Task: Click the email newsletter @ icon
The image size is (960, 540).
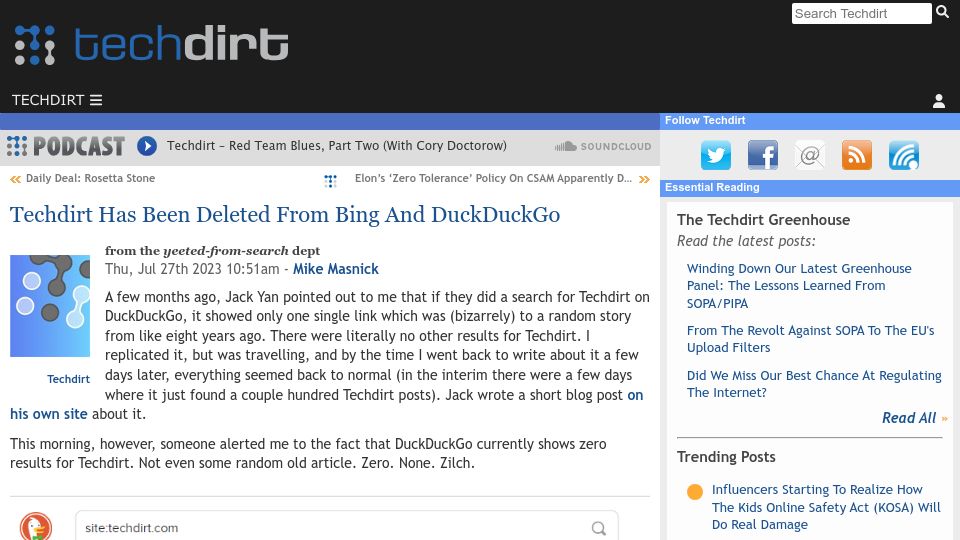Action: coord(809,155)
